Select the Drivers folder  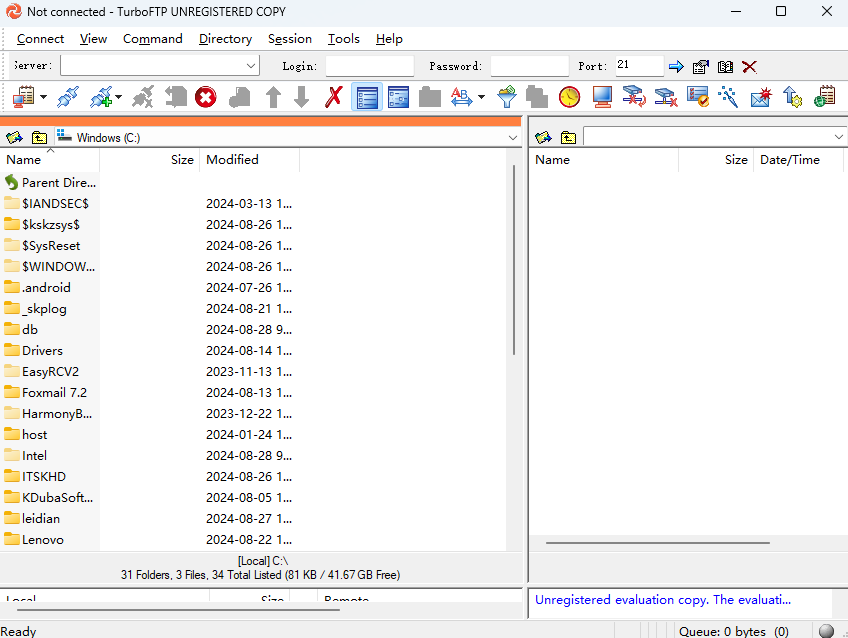click(x=34, y=350)
